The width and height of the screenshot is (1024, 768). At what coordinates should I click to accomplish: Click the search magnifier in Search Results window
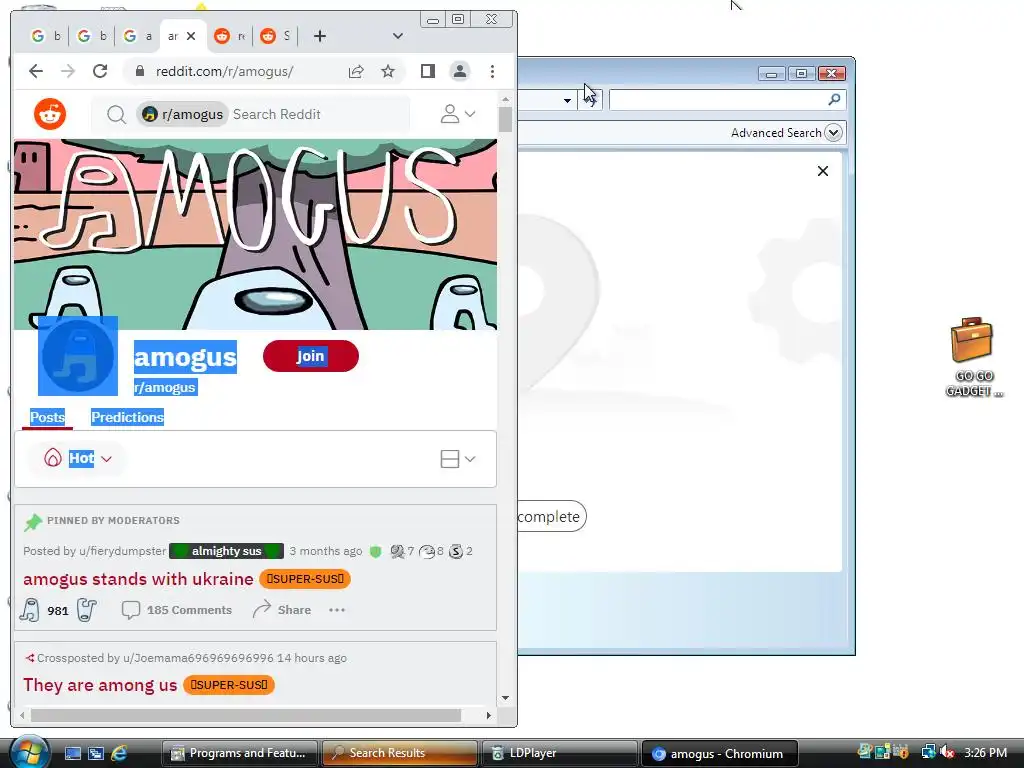(834, 99)
